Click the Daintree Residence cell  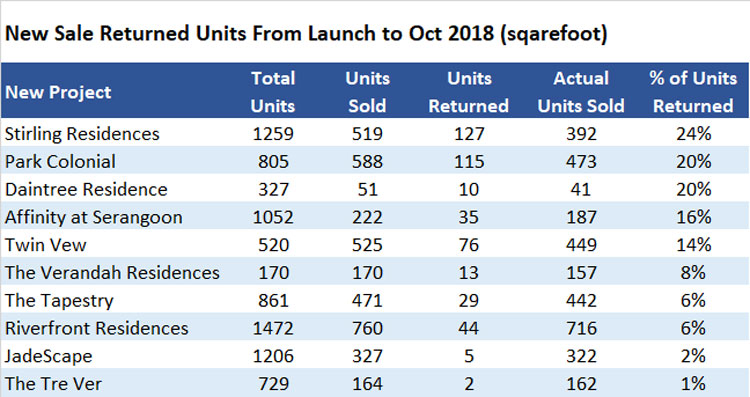point(86,189)
